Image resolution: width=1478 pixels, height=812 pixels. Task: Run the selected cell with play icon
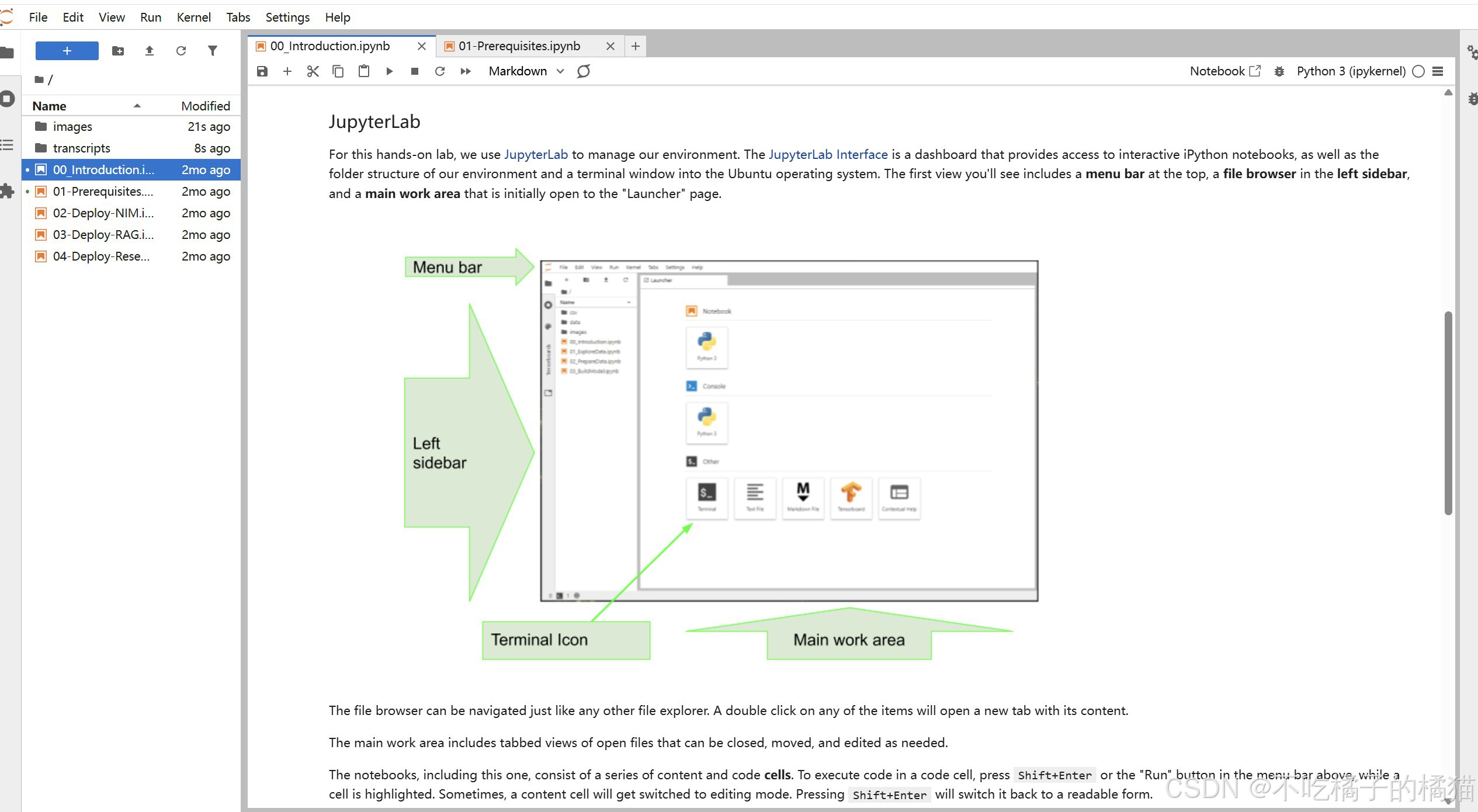click(x=390, y=71)
